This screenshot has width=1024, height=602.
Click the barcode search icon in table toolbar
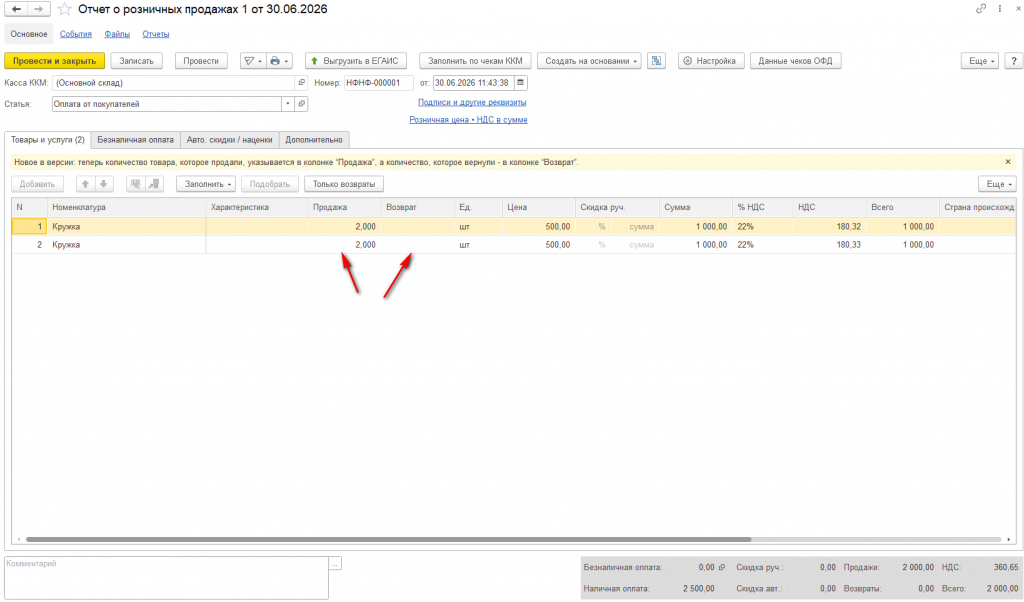pos(135,184)
